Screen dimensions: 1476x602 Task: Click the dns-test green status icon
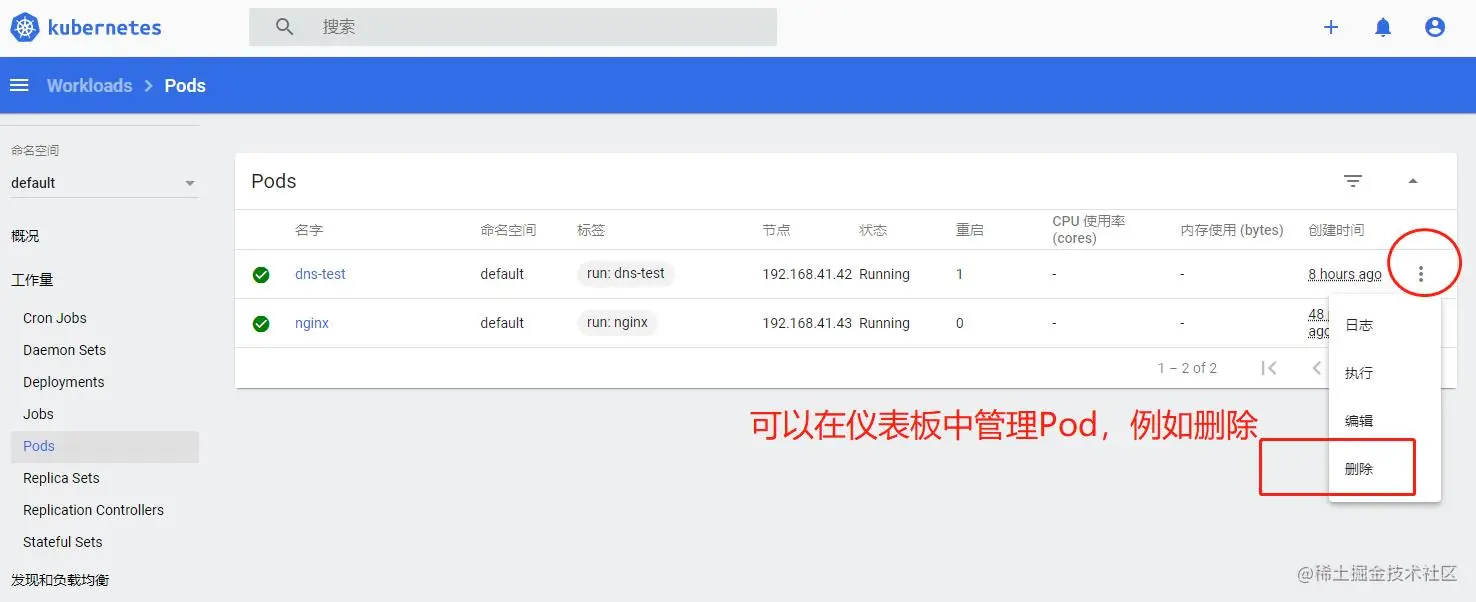coord(261,275)
